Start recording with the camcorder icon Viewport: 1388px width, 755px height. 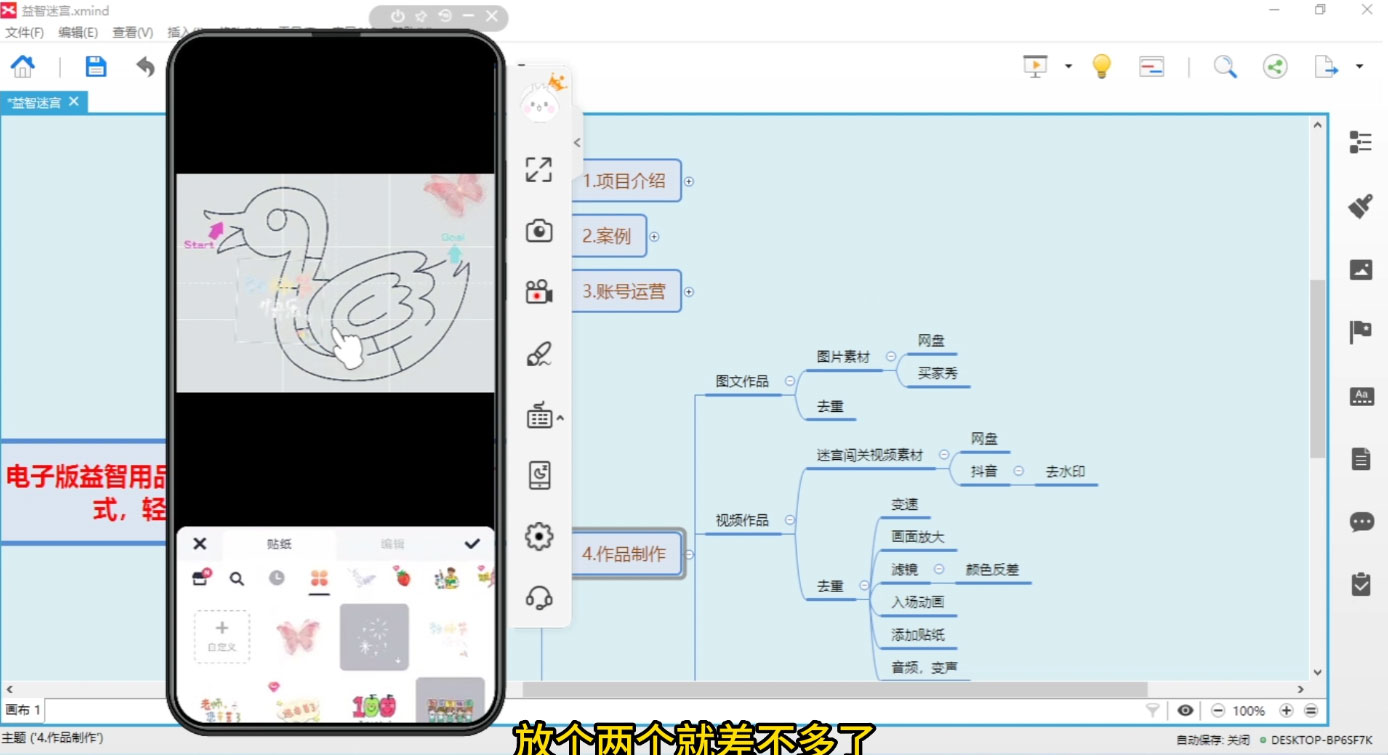(x=539, y=292)
